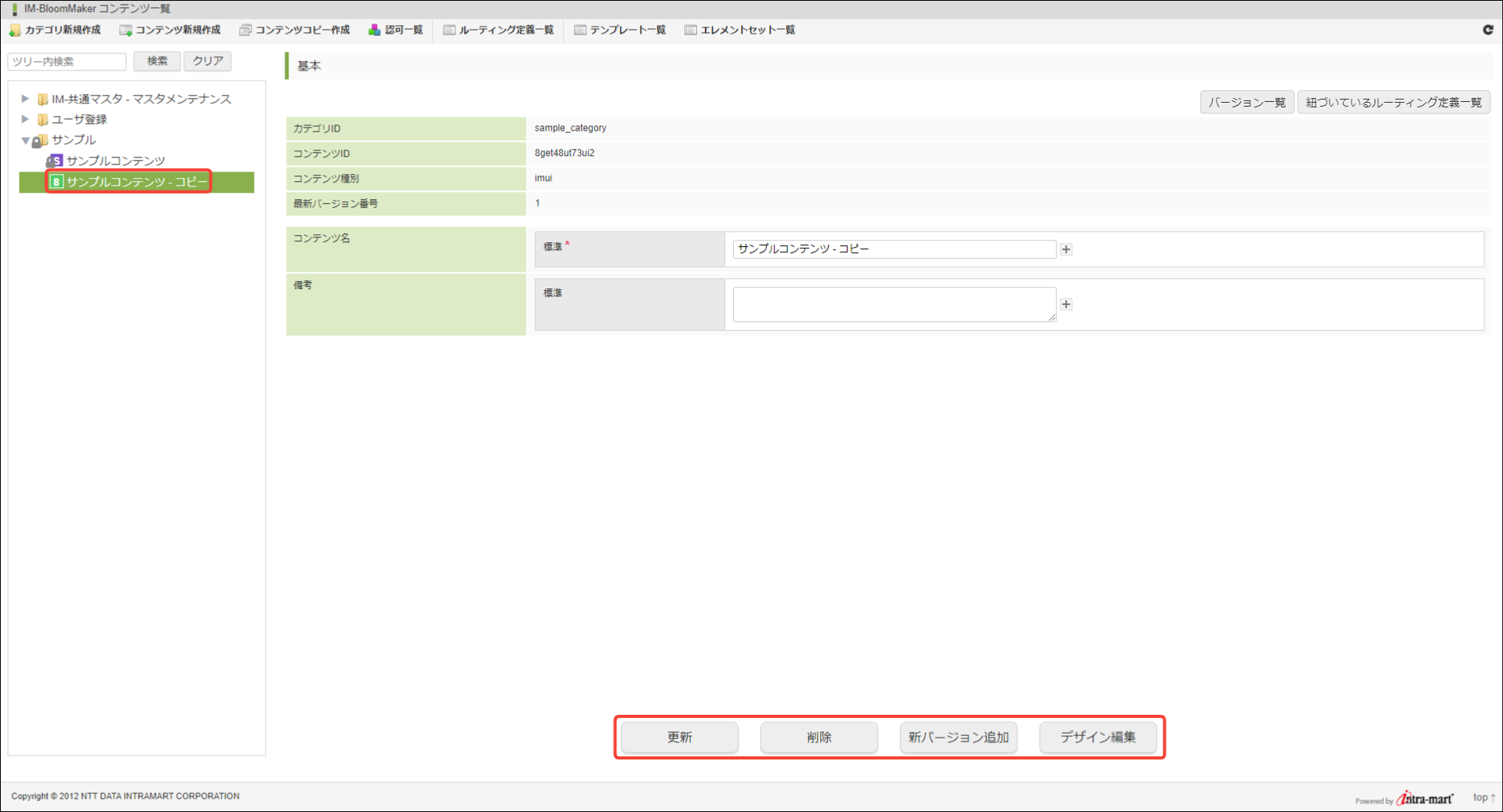Image resolution: width=1503 pixels, height=812 pixels.
Task: Click the refresh icon at top right
Action: 1487,30
